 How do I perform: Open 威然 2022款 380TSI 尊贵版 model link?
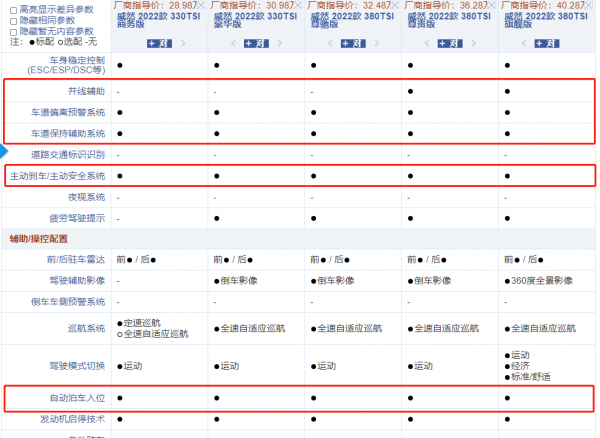(x=449, y=20)
